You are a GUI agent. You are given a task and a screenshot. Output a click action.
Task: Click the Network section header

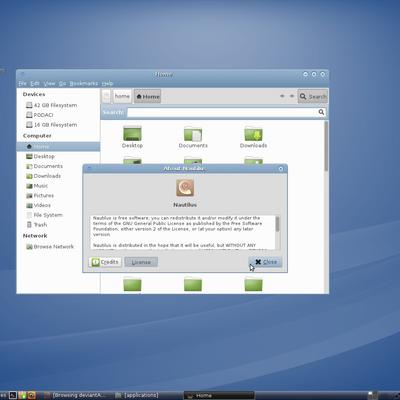click(35, 236)
